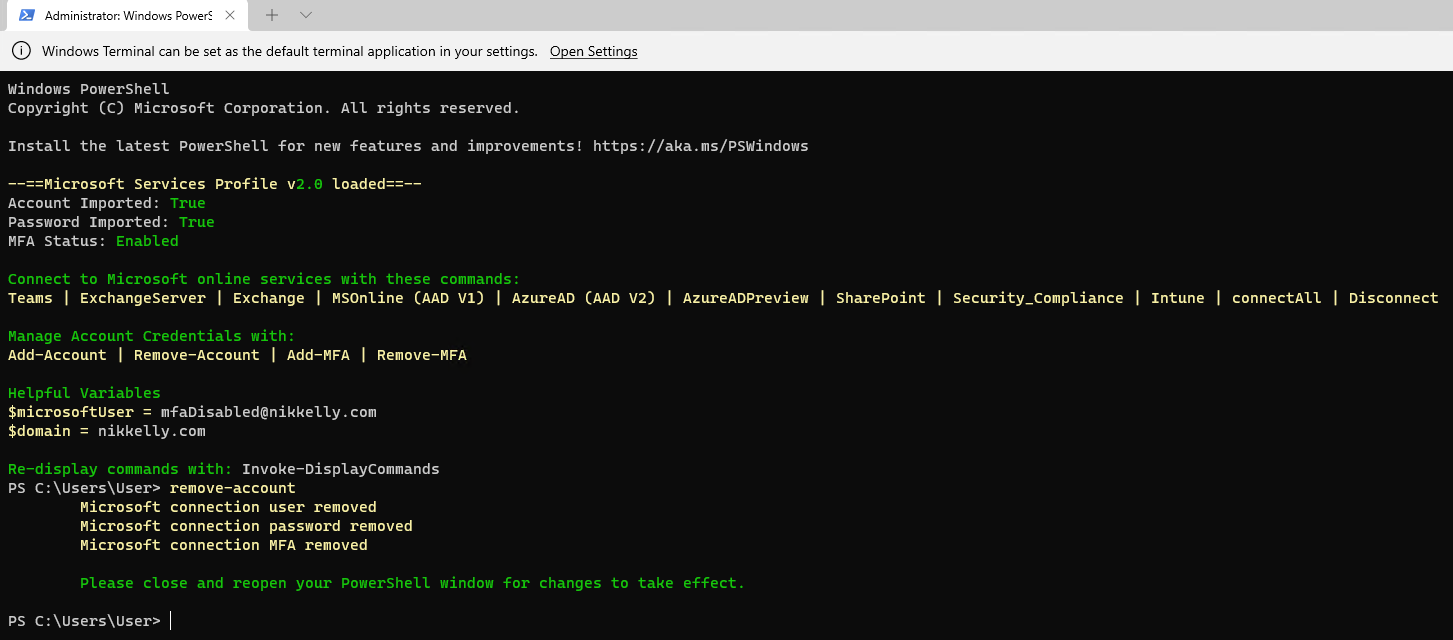This screenshot has height=640, width=1453.
Task: Open Settings link in notification bar
Action: point(593,51)
